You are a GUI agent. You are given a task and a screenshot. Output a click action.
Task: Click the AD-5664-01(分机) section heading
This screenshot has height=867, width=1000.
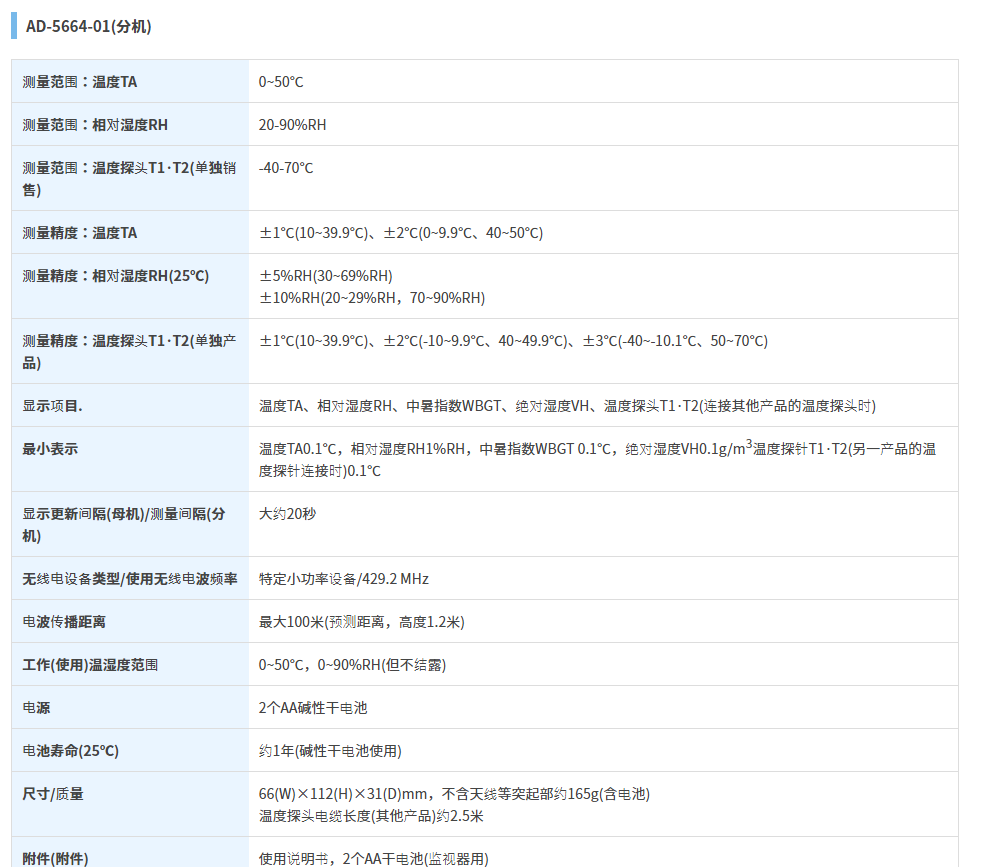(x=88, y=26)
